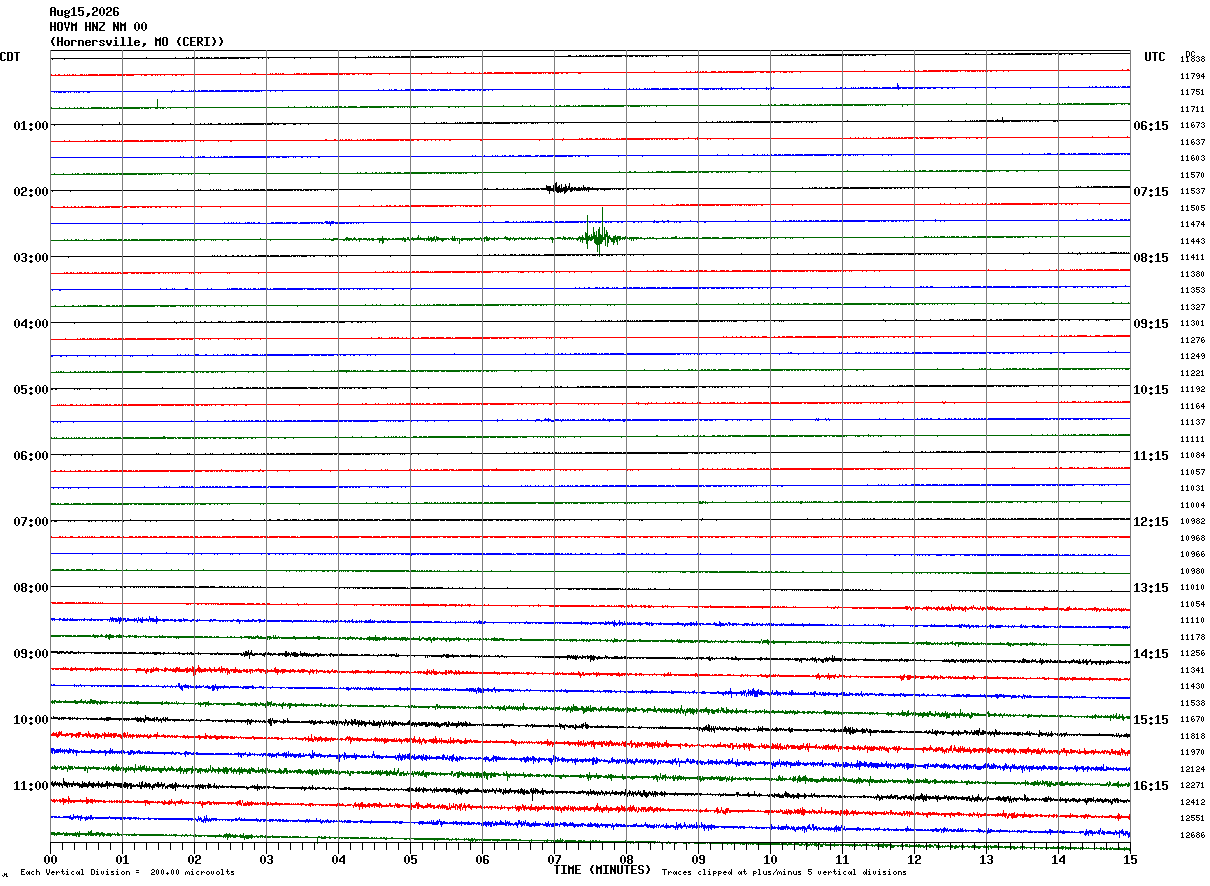The image size is (1210, 886).
Task: Click the 09:00 CDT time label
Action: pos(31,654)
